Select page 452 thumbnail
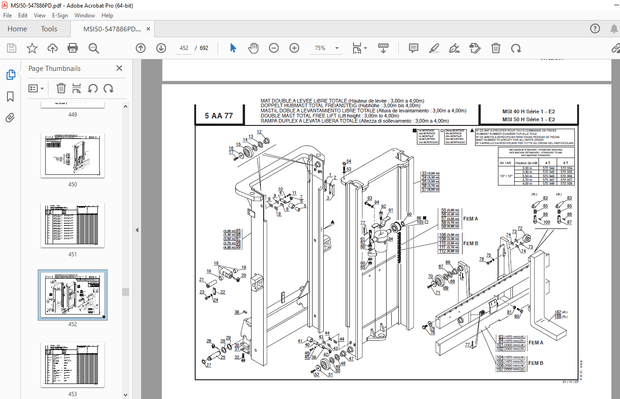 [72, 295]
